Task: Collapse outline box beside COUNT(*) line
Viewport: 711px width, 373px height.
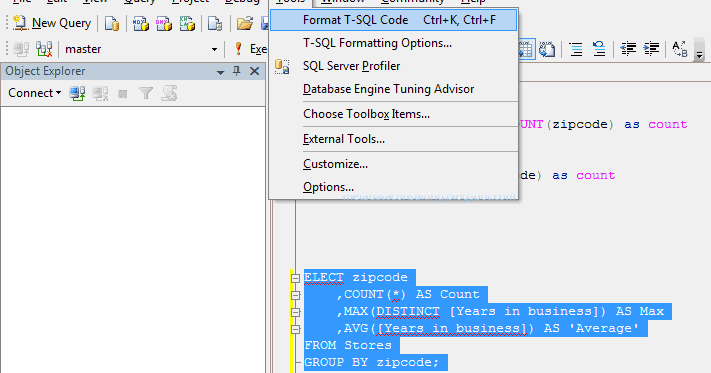Action: pos(295,295)
